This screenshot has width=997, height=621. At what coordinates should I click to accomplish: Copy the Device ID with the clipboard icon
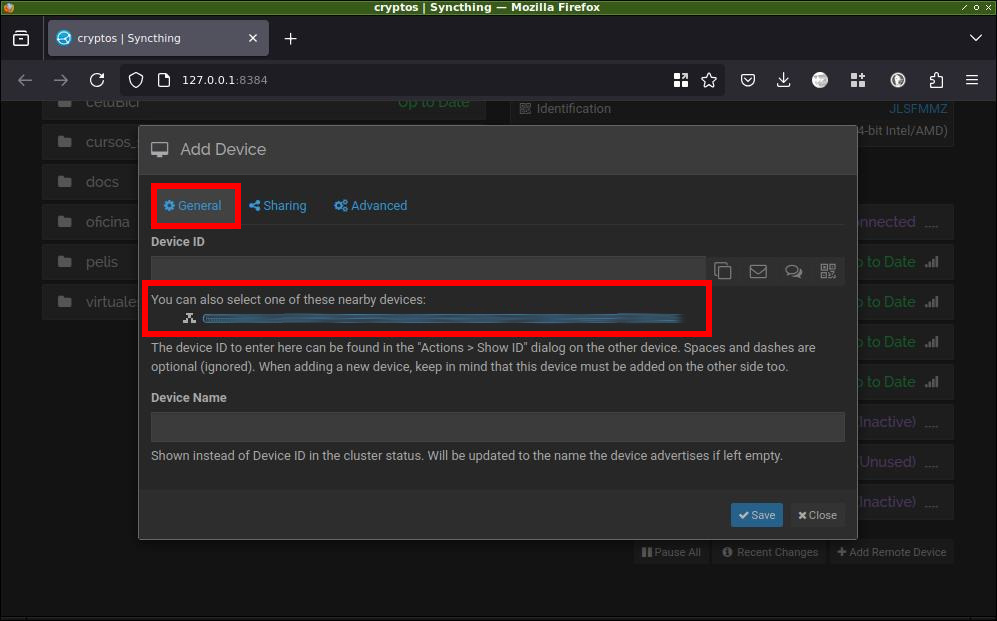click(723, 271)
